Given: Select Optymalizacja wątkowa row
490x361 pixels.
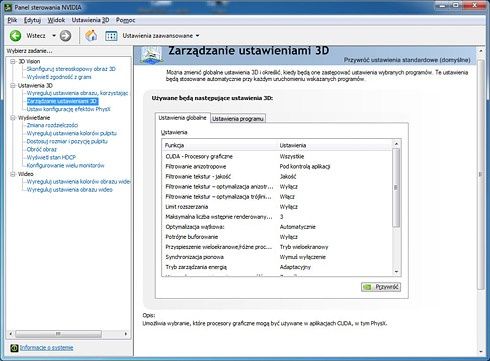Looking at the screenshot, I should click(277, 227).
